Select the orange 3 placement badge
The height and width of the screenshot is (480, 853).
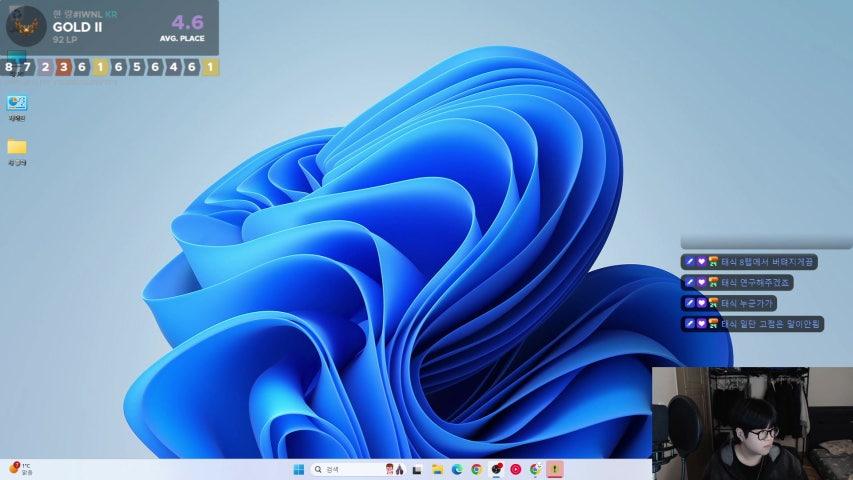tap(63, 67)
